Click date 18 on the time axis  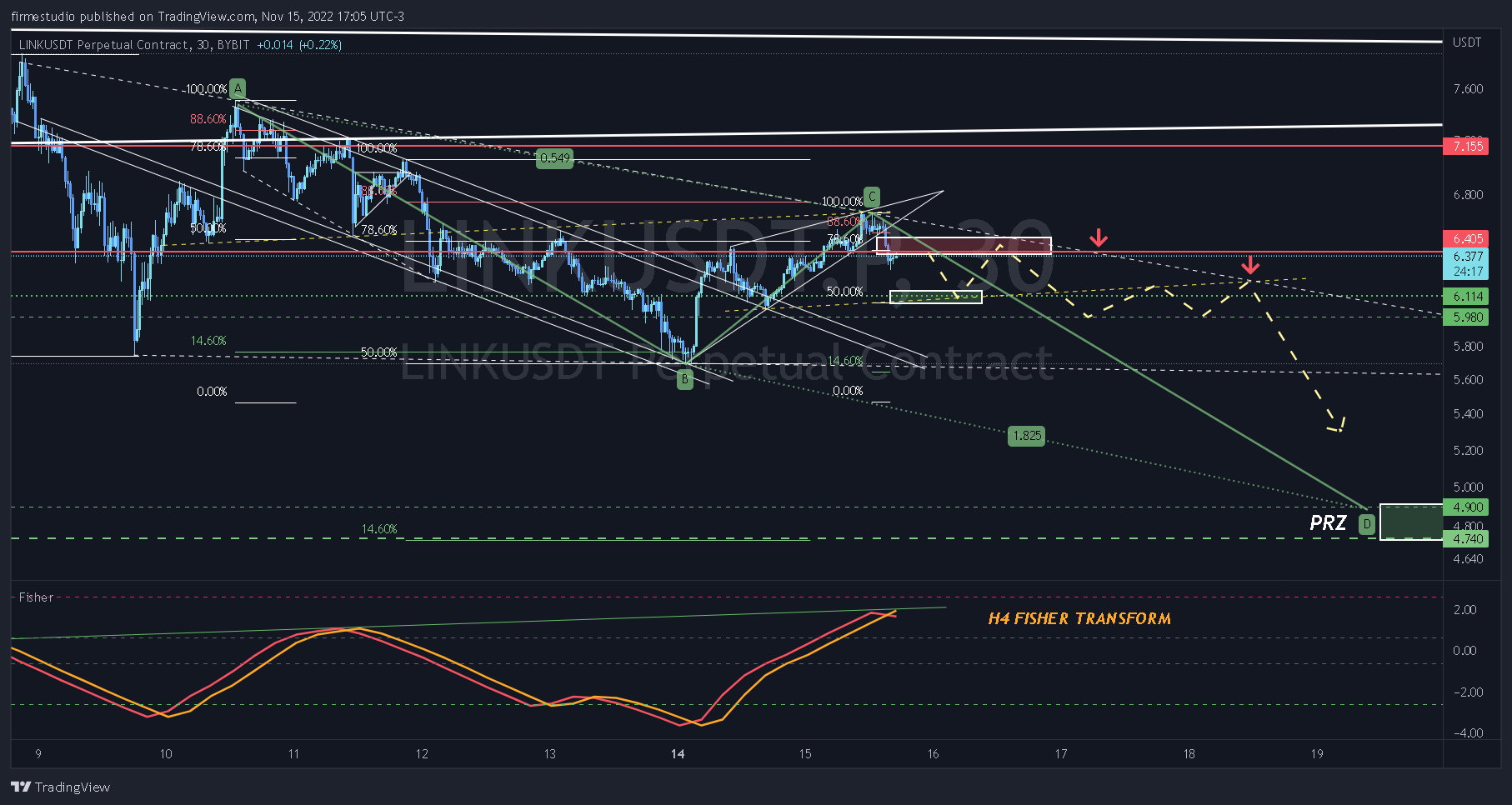point(1189,754)
